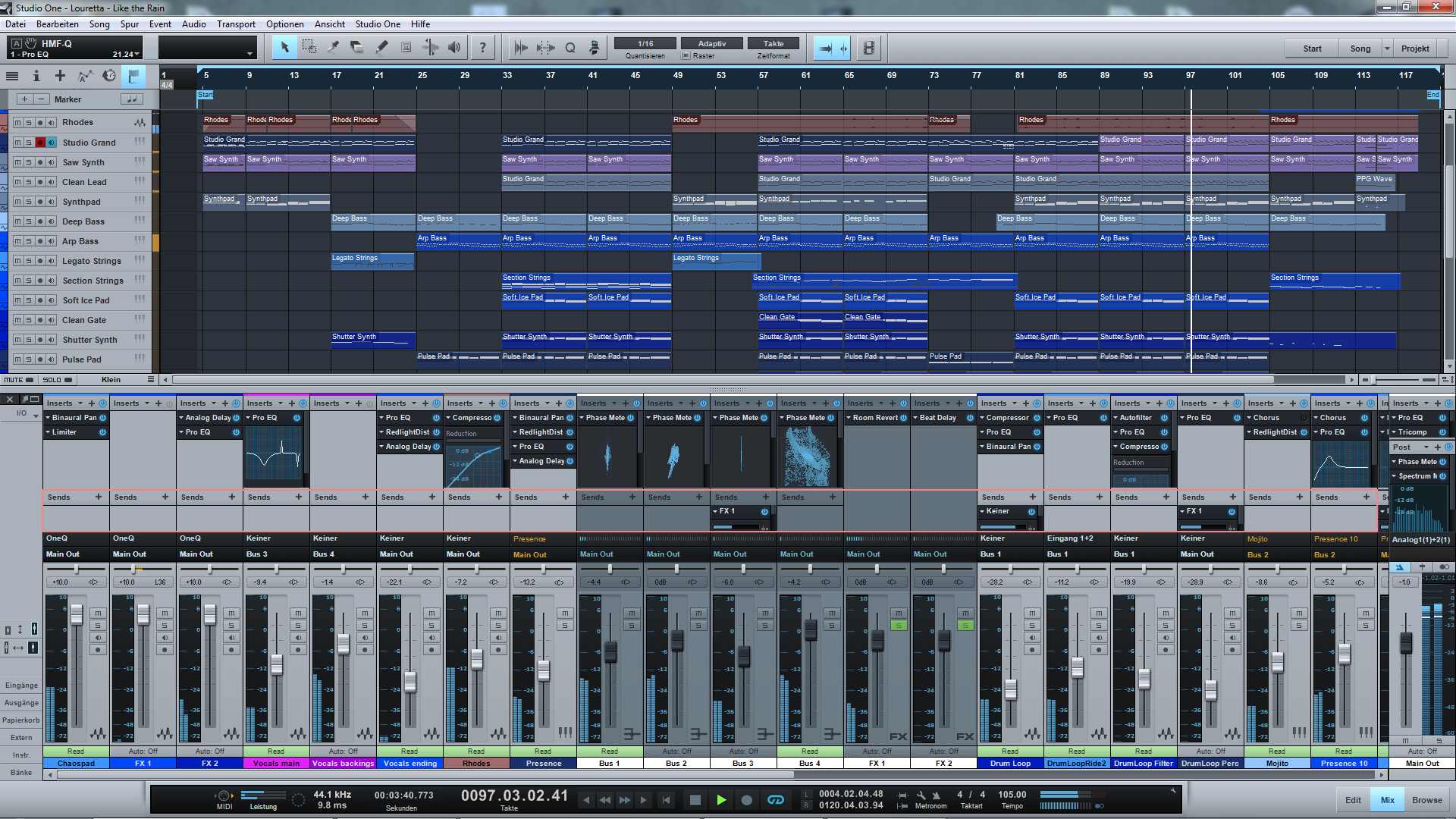Show the Bänke mixer section

[x=21, y=773]
